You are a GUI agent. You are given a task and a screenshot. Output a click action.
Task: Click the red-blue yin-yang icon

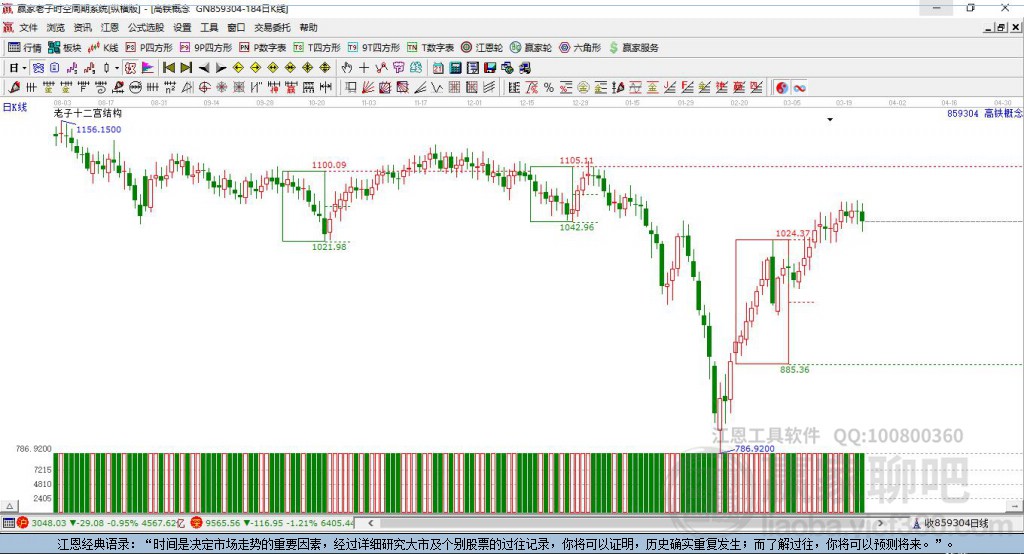[x=782, y=88]
